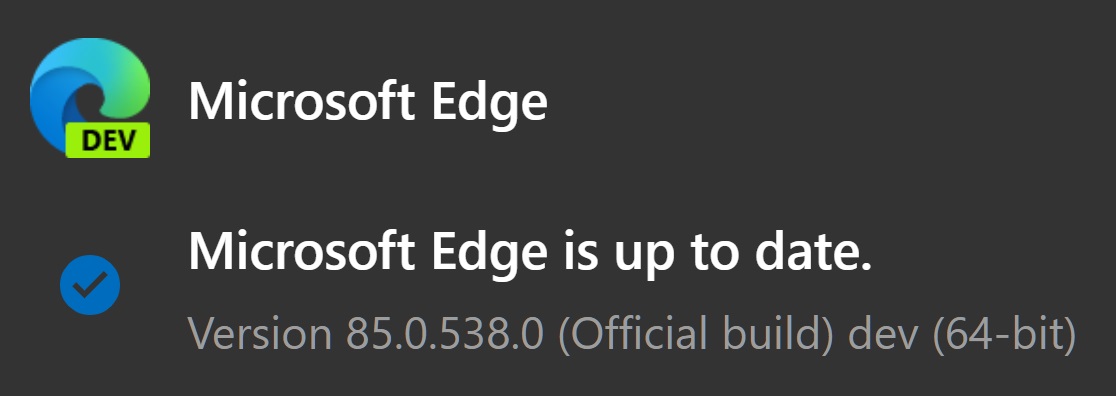
Task: Click "Microsoft Edge is up to date." message
Action: click(x=530, y=253)
